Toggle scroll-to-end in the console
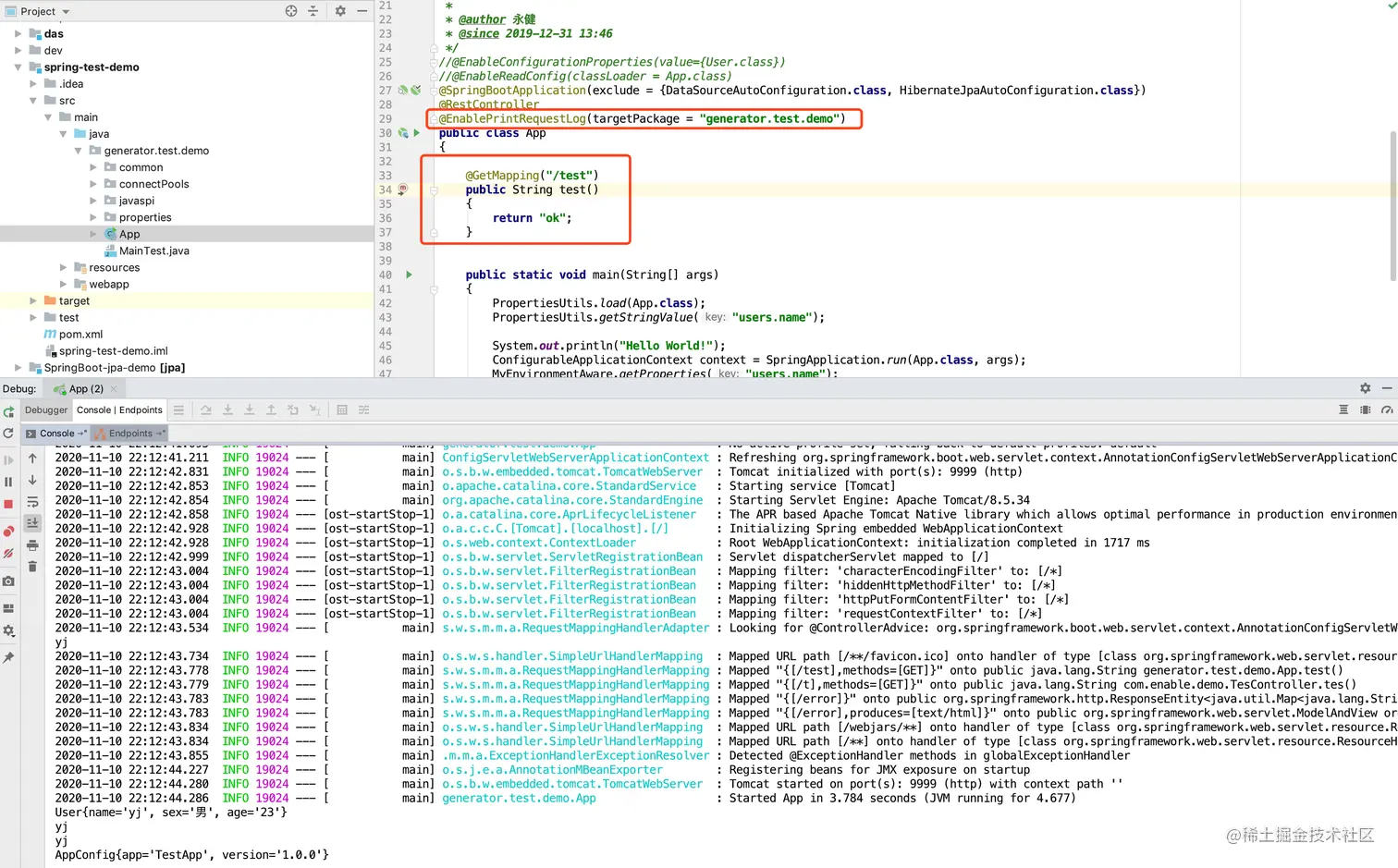Screen dimensions: 1398x868 click(32, 523)
